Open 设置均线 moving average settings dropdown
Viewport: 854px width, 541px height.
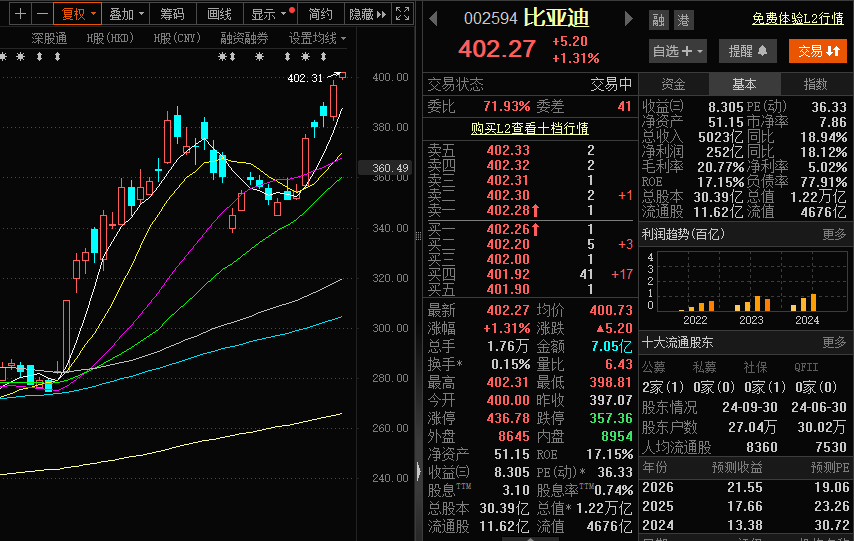tap(317, 38)
